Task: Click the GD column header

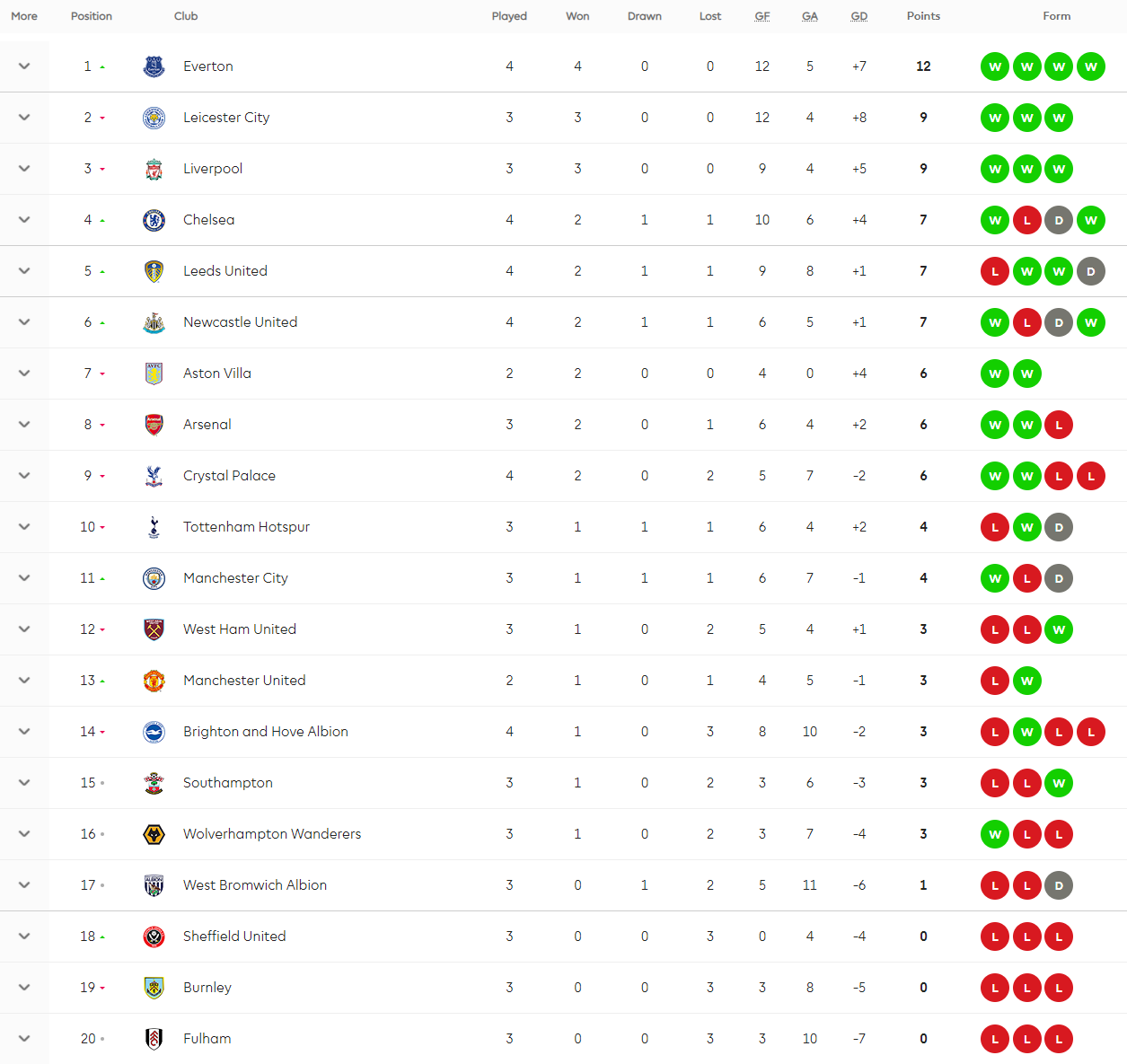Action: (x=859, y=16)
